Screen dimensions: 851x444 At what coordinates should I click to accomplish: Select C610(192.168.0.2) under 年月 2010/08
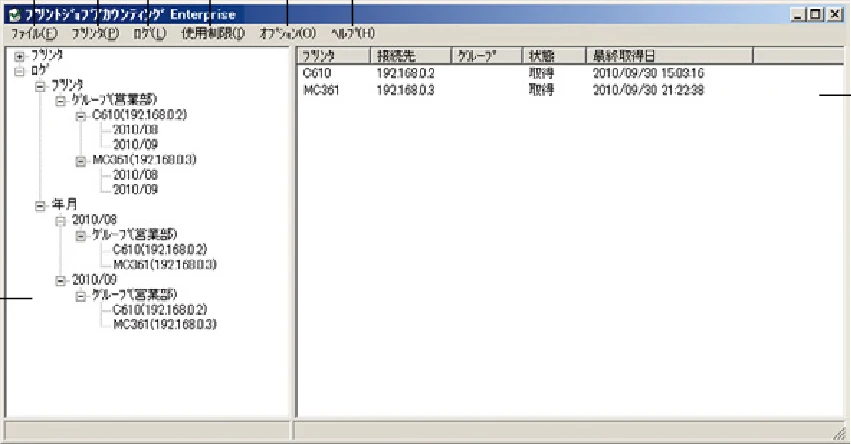point(160,249)
